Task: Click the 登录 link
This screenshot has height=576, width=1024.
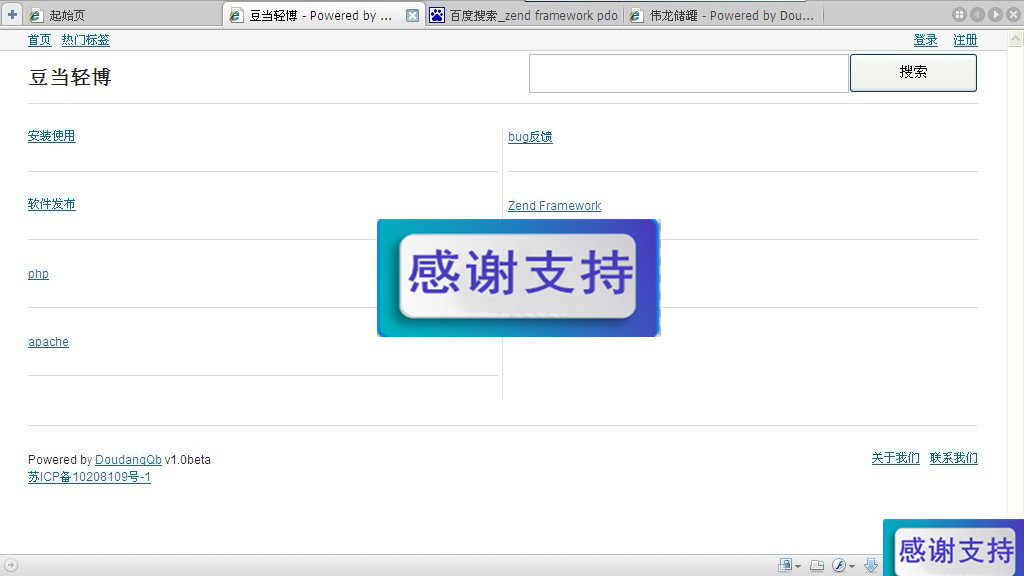Action: click(x=925, y=40)
